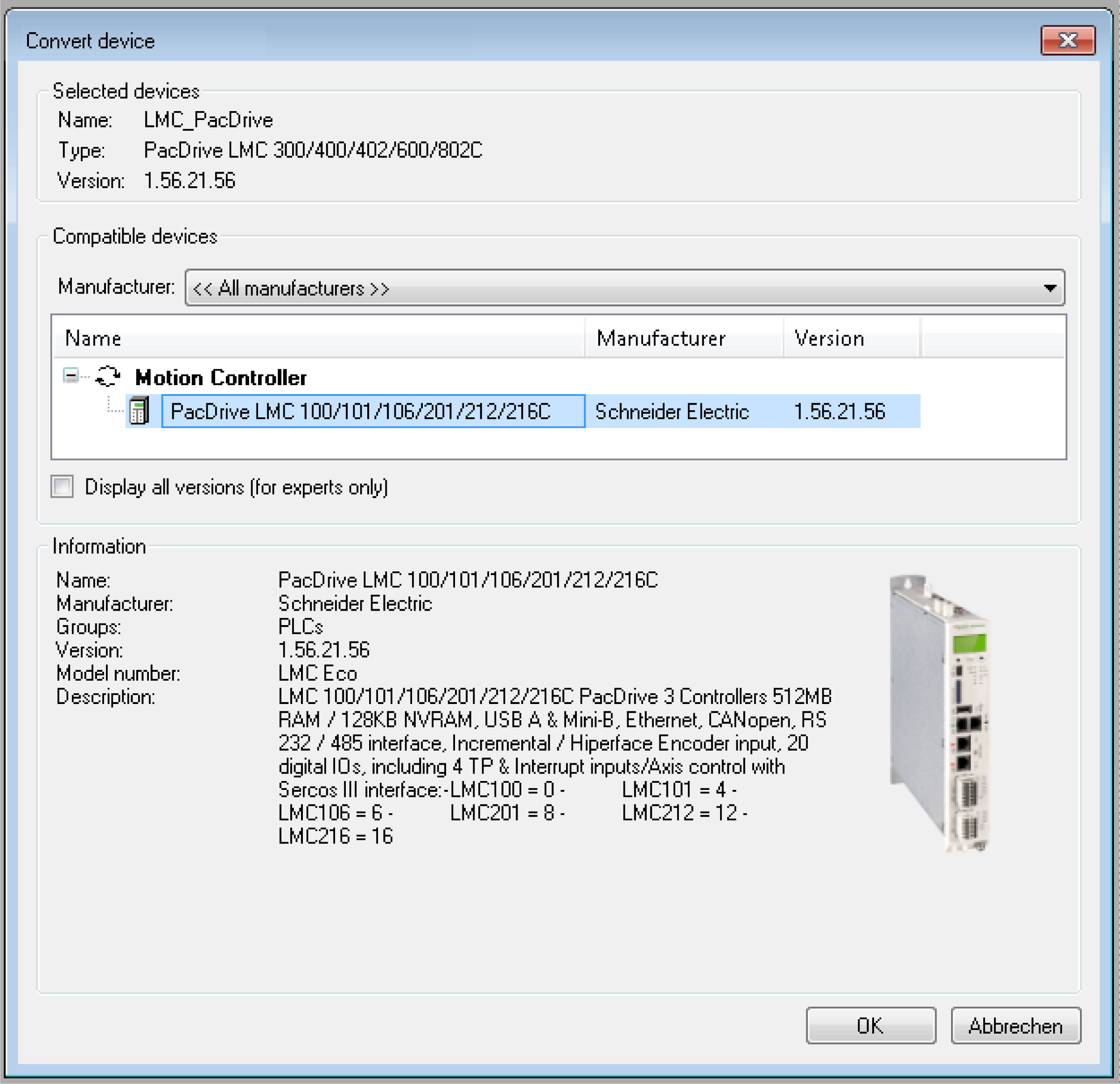Click the LMC controller product image
Image resolution: width=1120 pixels, height=1084 pixels.
[x=939, y=713]
